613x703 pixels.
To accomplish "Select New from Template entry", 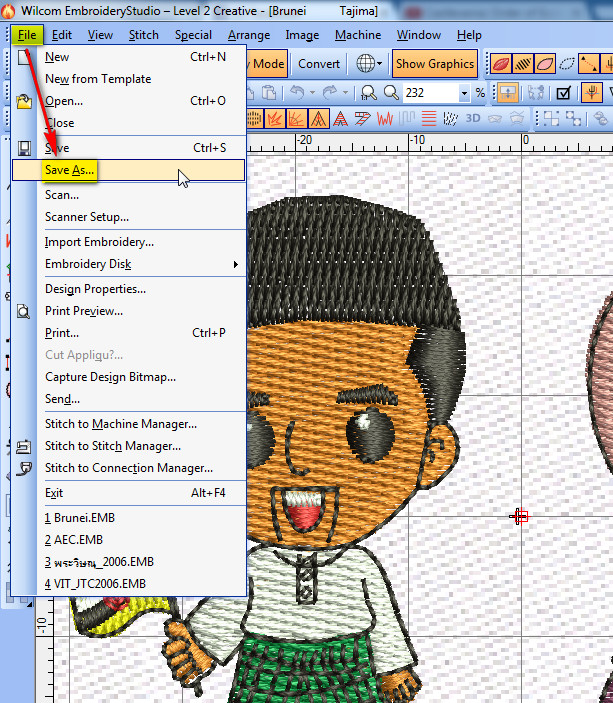I will (x=98, y=79).
